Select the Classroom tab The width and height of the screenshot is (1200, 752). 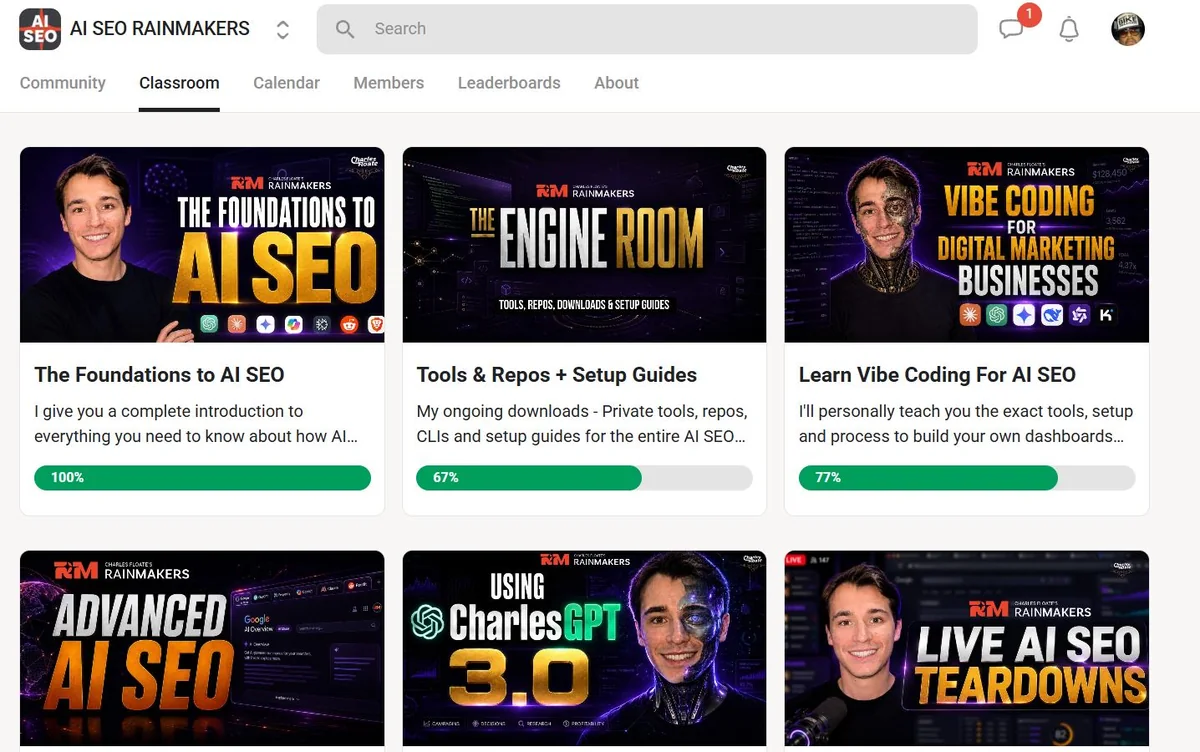(x=179, y=83)
